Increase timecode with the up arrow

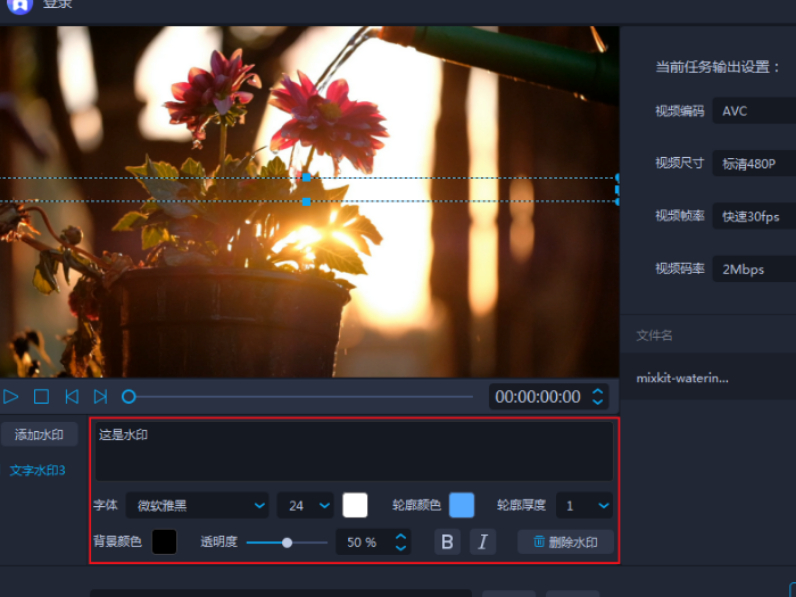pyautogui.click(x=598, y=391)
